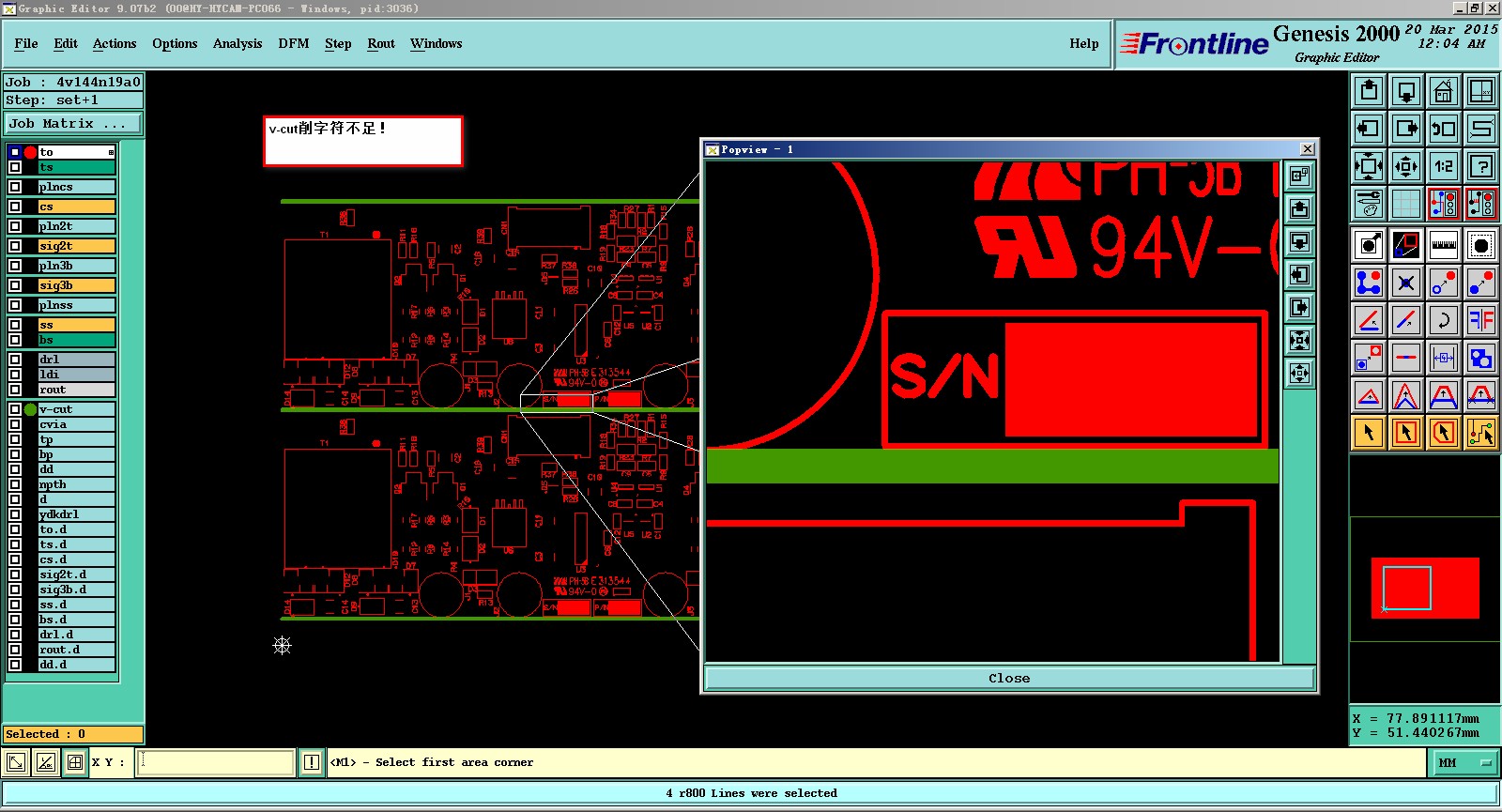Open the Rout menu
Viewport: 1502px width, 812px height.
pos(381,43)
